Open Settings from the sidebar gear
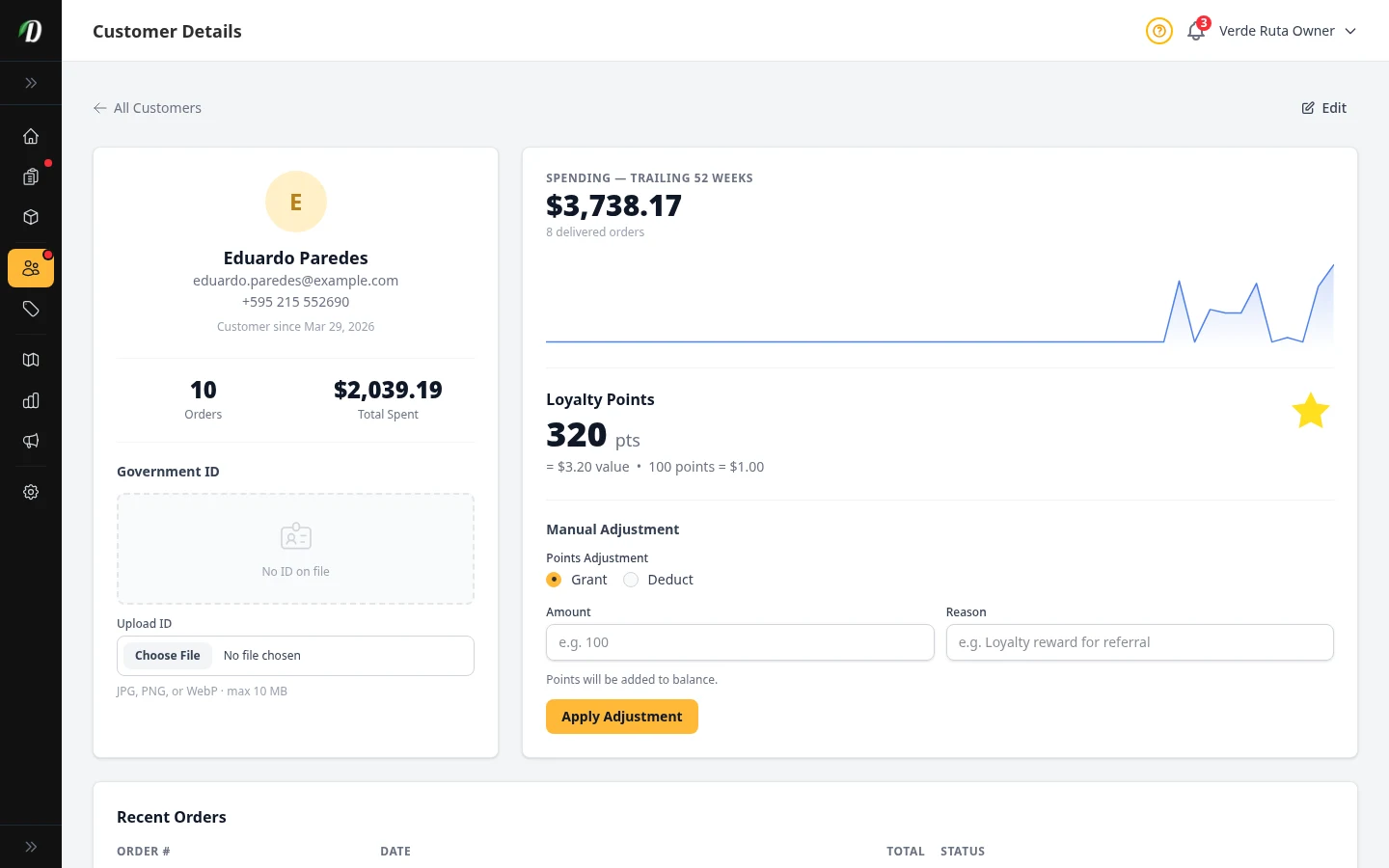This screenshot has width=1389, height=868. tap(31, 492)
